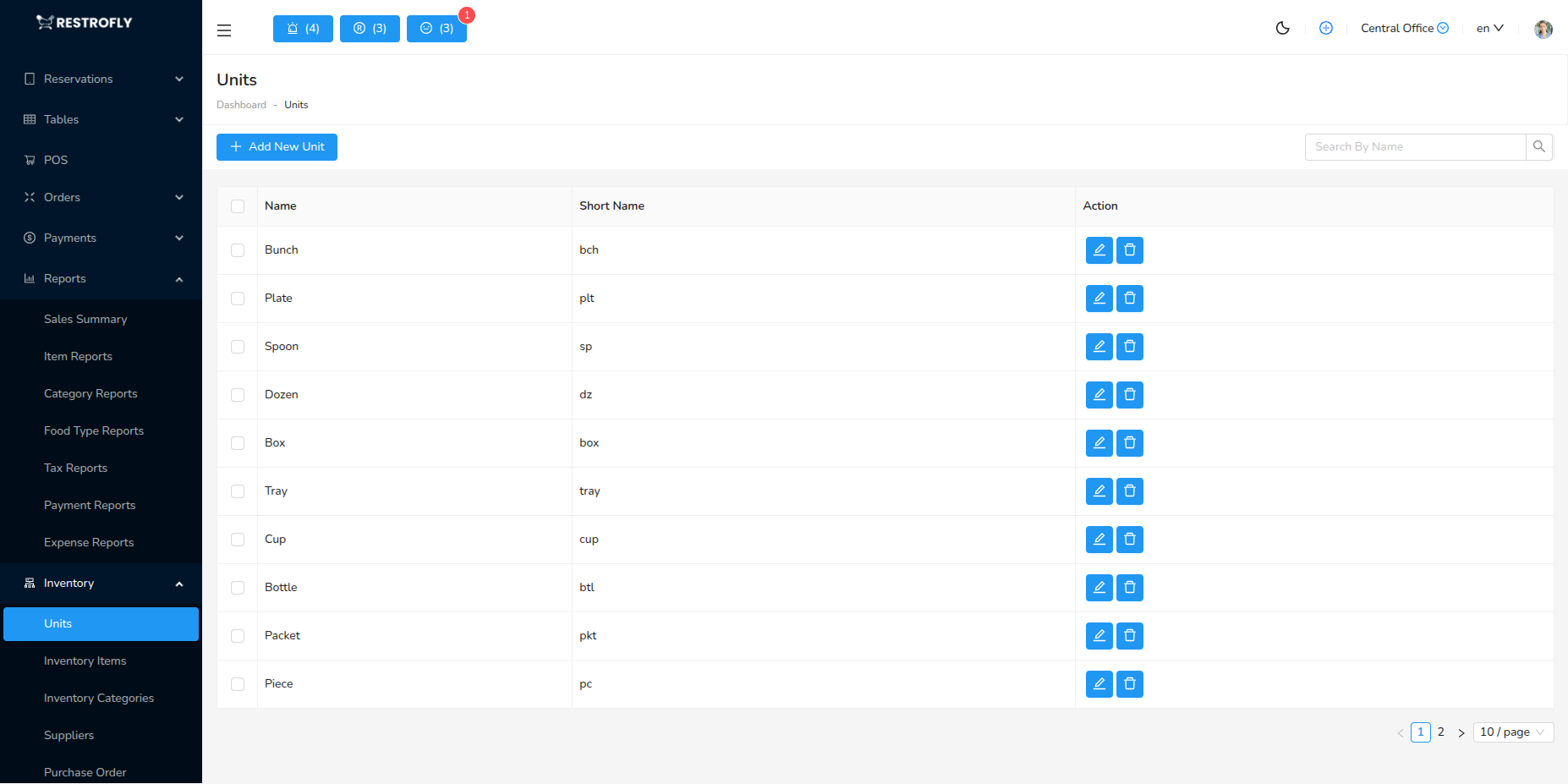Open the running orders indicator button
1568x784 pixels.
pyautogui.click(x=369, y=28)
